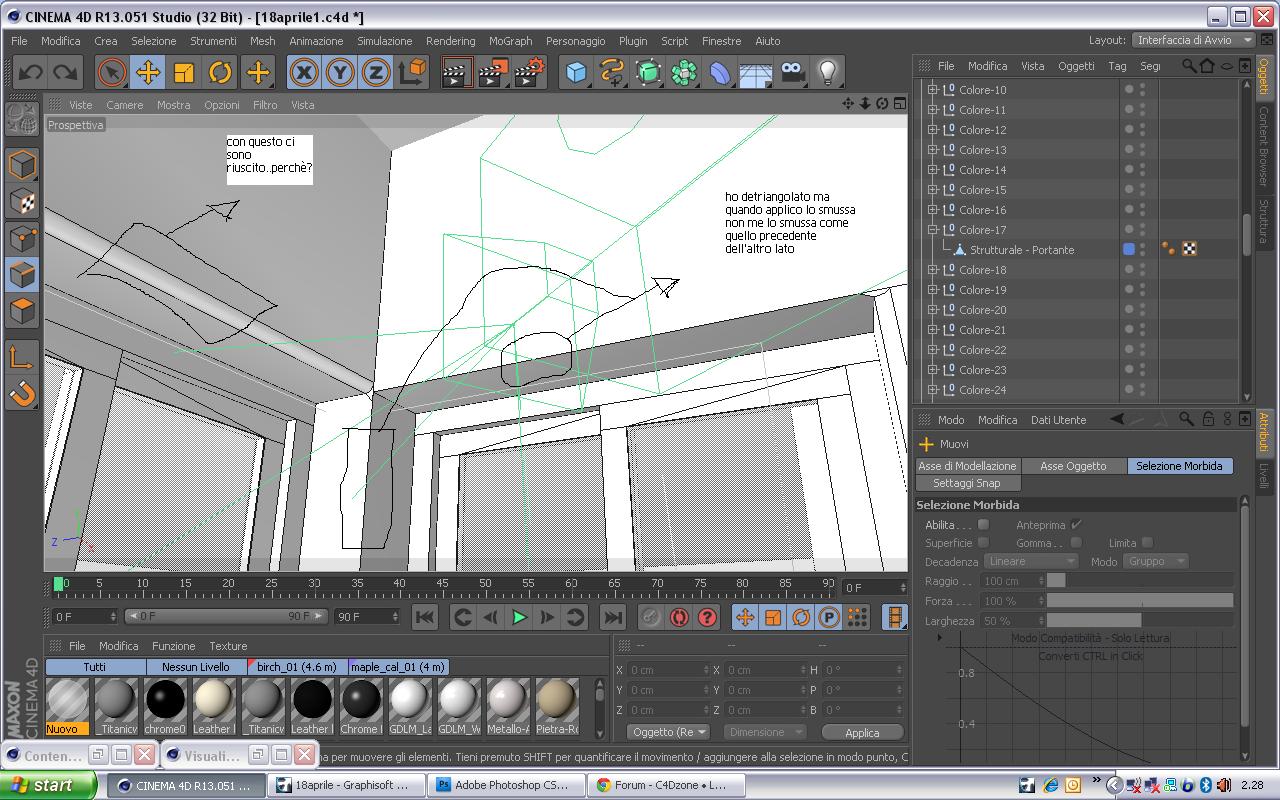Click the red question mark timeline icon

(707, 618)
